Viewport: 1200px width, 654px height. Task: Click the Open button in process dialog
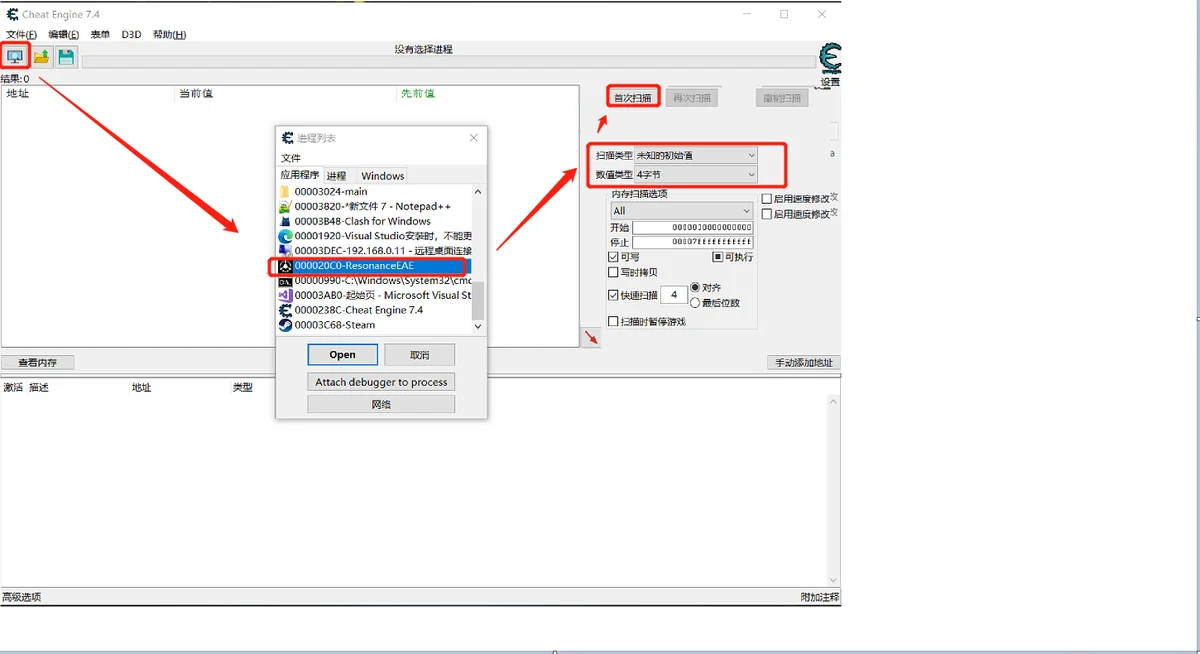click(342, 355)
